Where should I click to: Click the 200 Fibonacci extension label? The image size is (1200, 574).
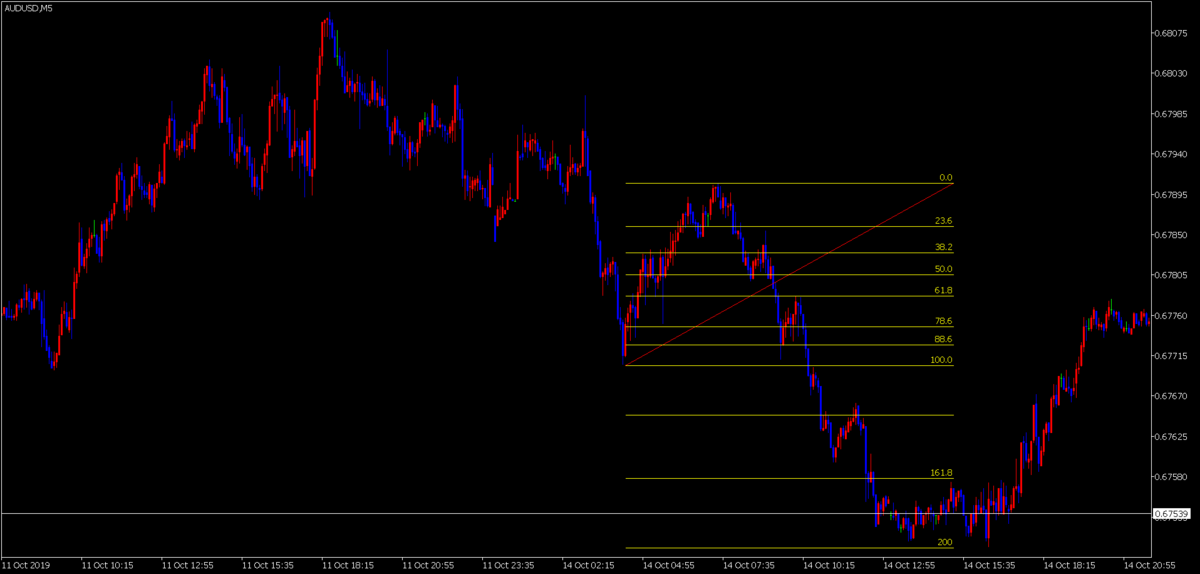[945, 542]
